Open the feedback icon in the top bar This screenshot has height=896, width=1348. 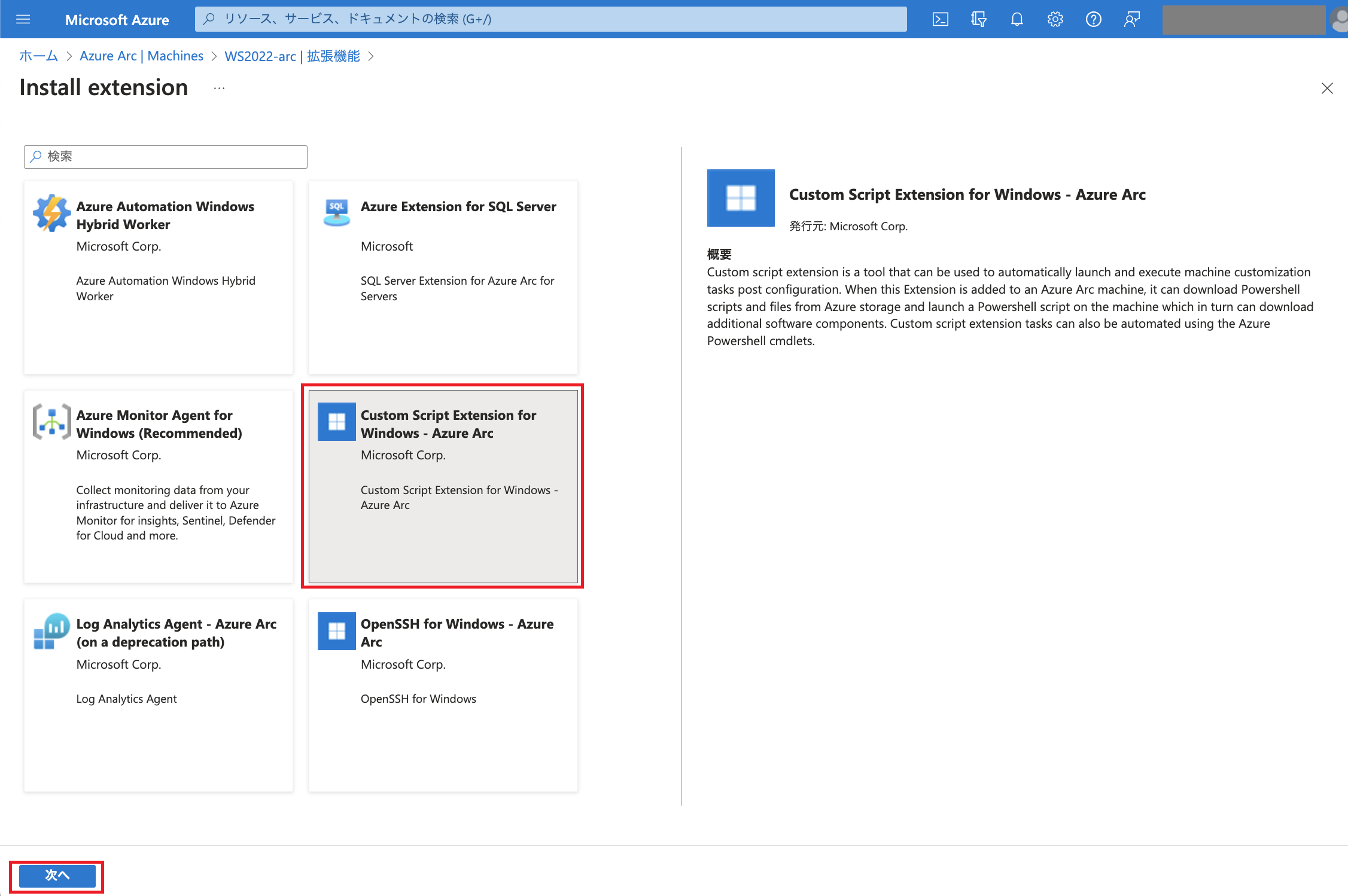click(x=1131, y=20)
